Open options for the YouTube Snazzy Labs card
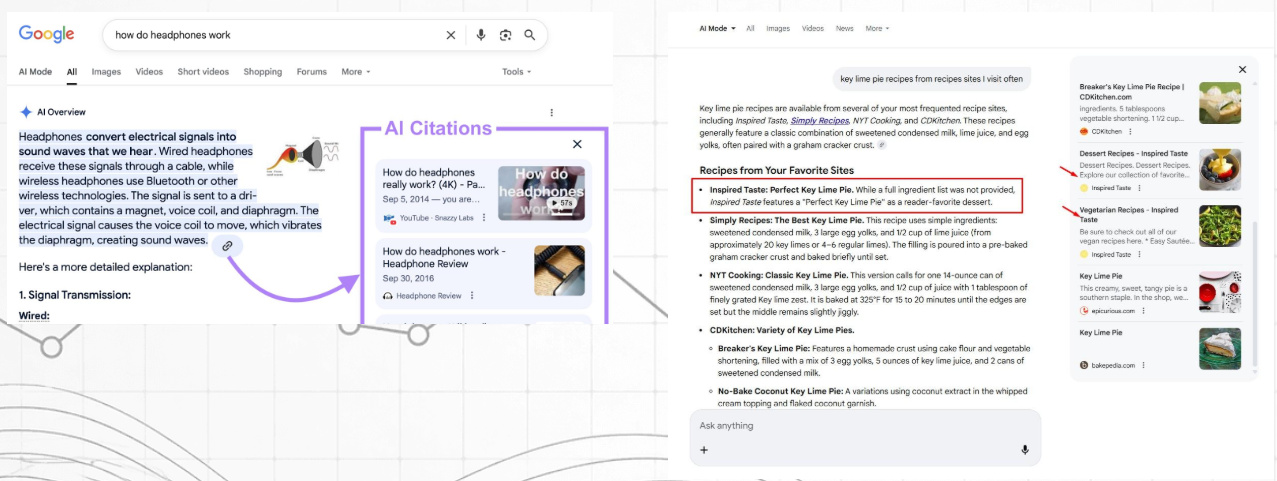The width and height of the screenshot is (1277, 481). (x=484, y=217)
